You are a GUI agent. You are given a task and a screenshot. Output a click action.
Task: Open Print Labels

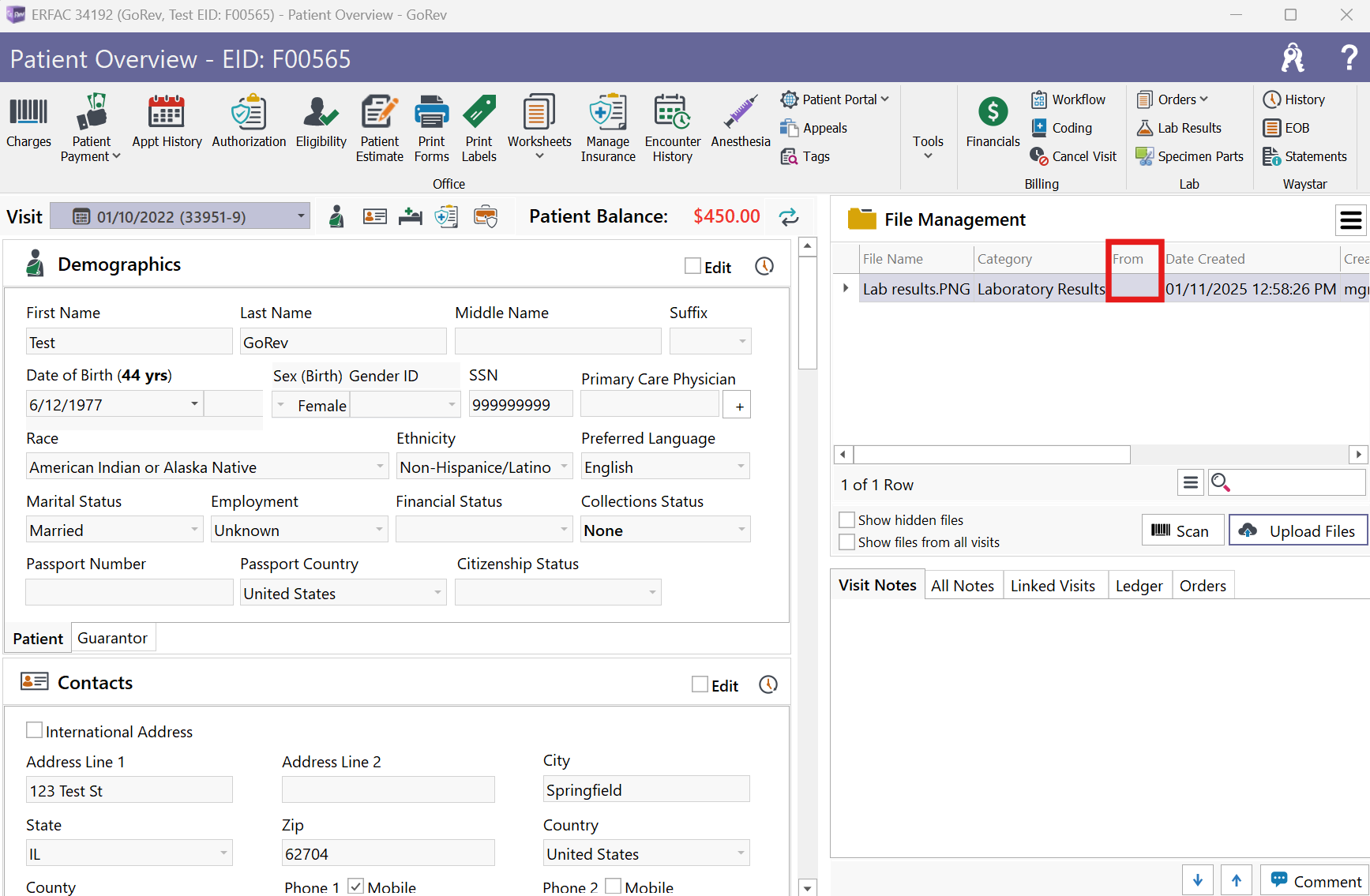coord(479,128)
